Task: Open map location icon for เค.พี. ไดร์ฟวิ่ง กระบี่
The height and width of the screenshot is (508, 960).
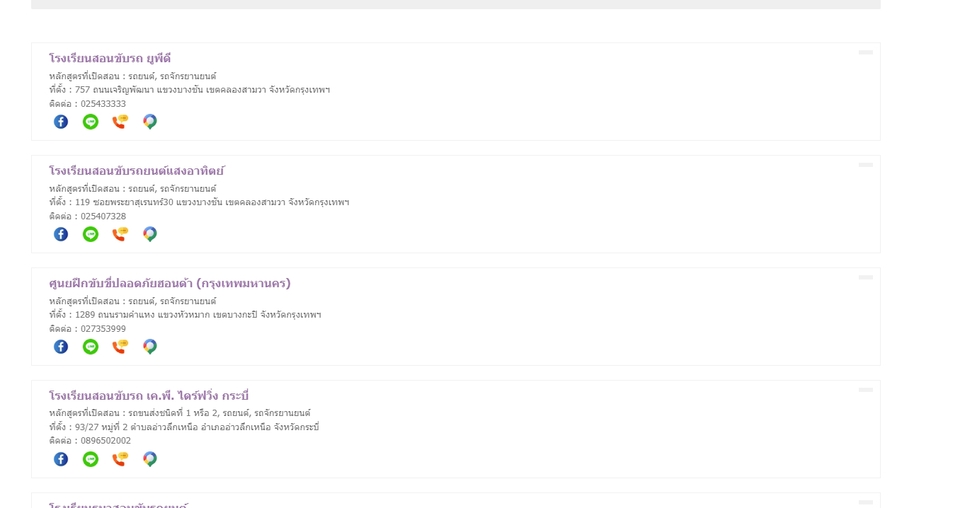Action: click(150, 459)
